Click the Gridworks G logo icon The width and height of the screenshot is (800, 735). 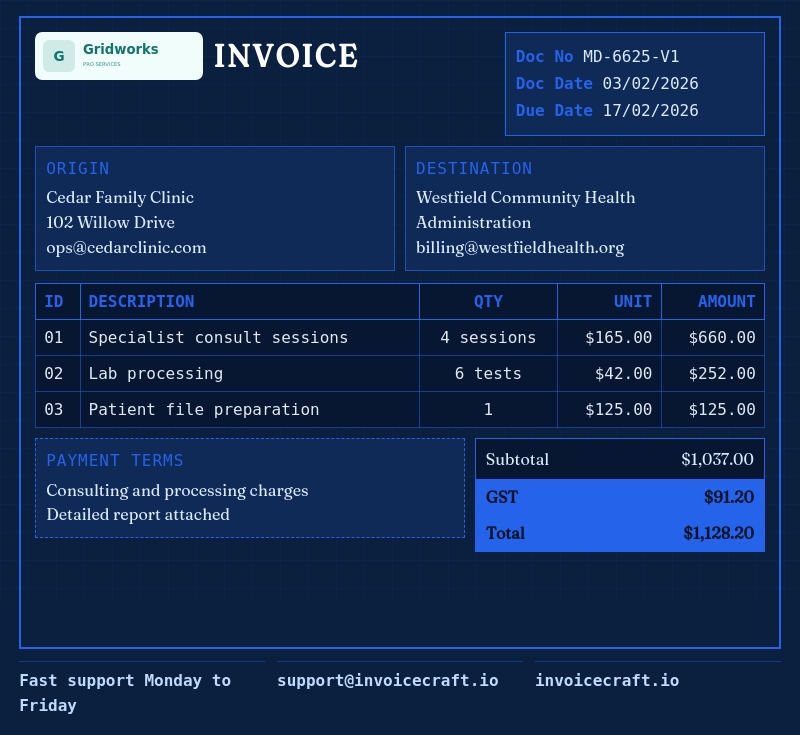point(59,56)
